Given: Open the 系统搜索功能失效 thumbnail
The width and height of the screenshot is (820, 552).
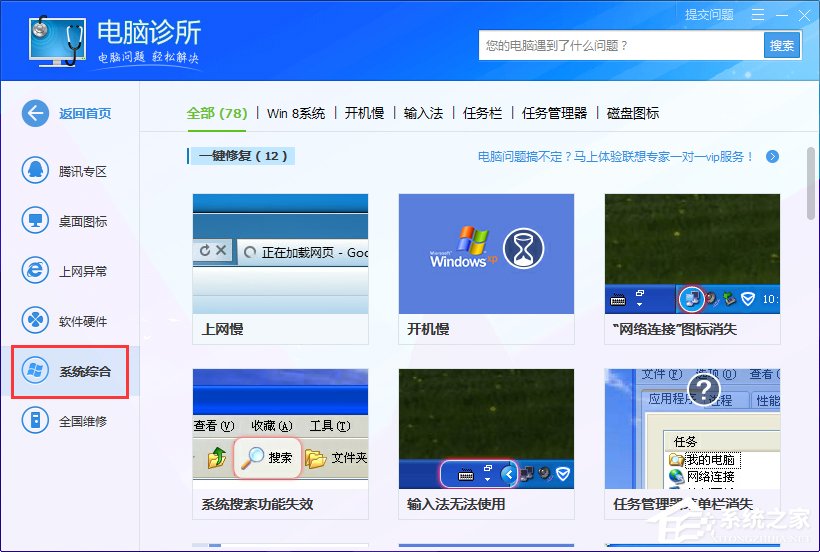Looking at the screenshot, I should [280, 429].
